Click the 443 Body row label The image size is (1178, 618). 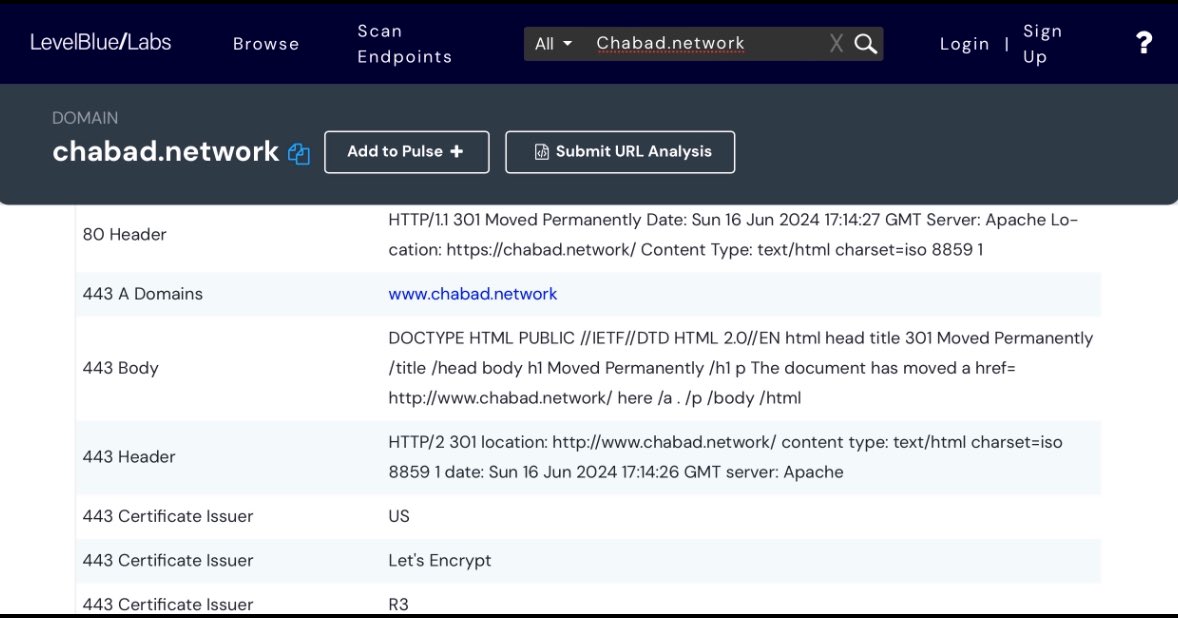click(x=121, y=368)
